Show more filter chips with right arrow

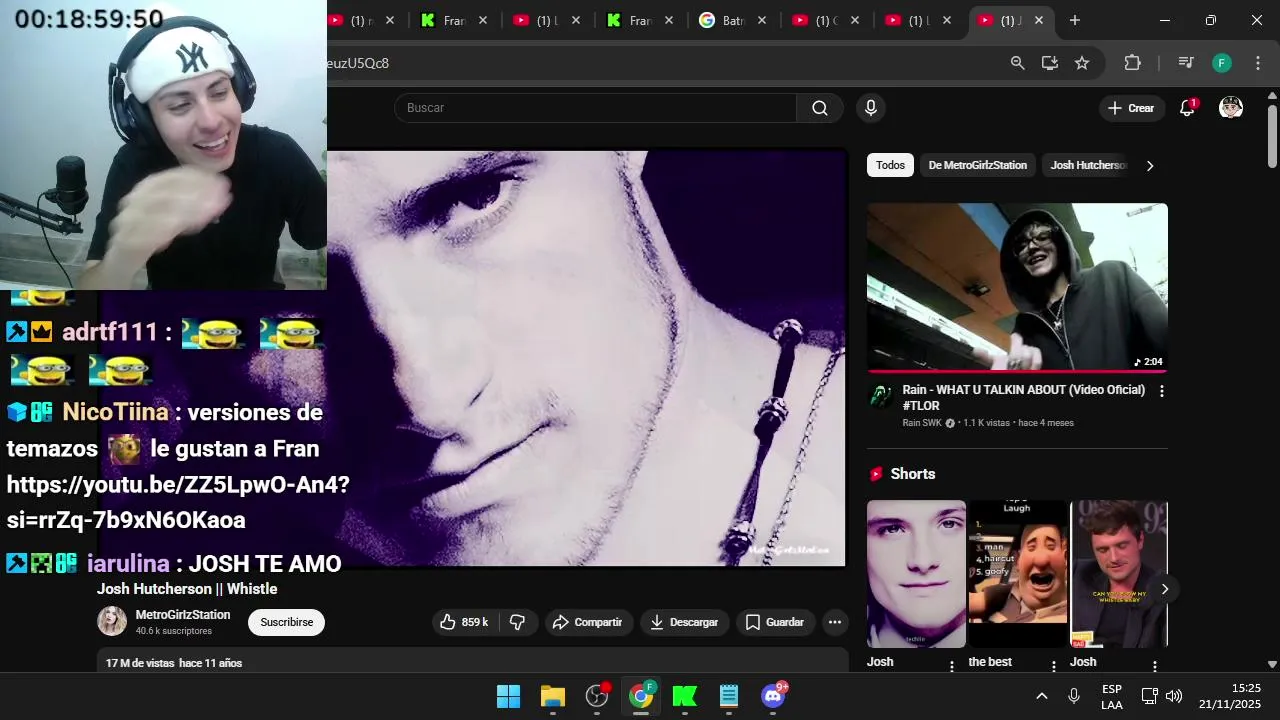(x=1150, y=166)
